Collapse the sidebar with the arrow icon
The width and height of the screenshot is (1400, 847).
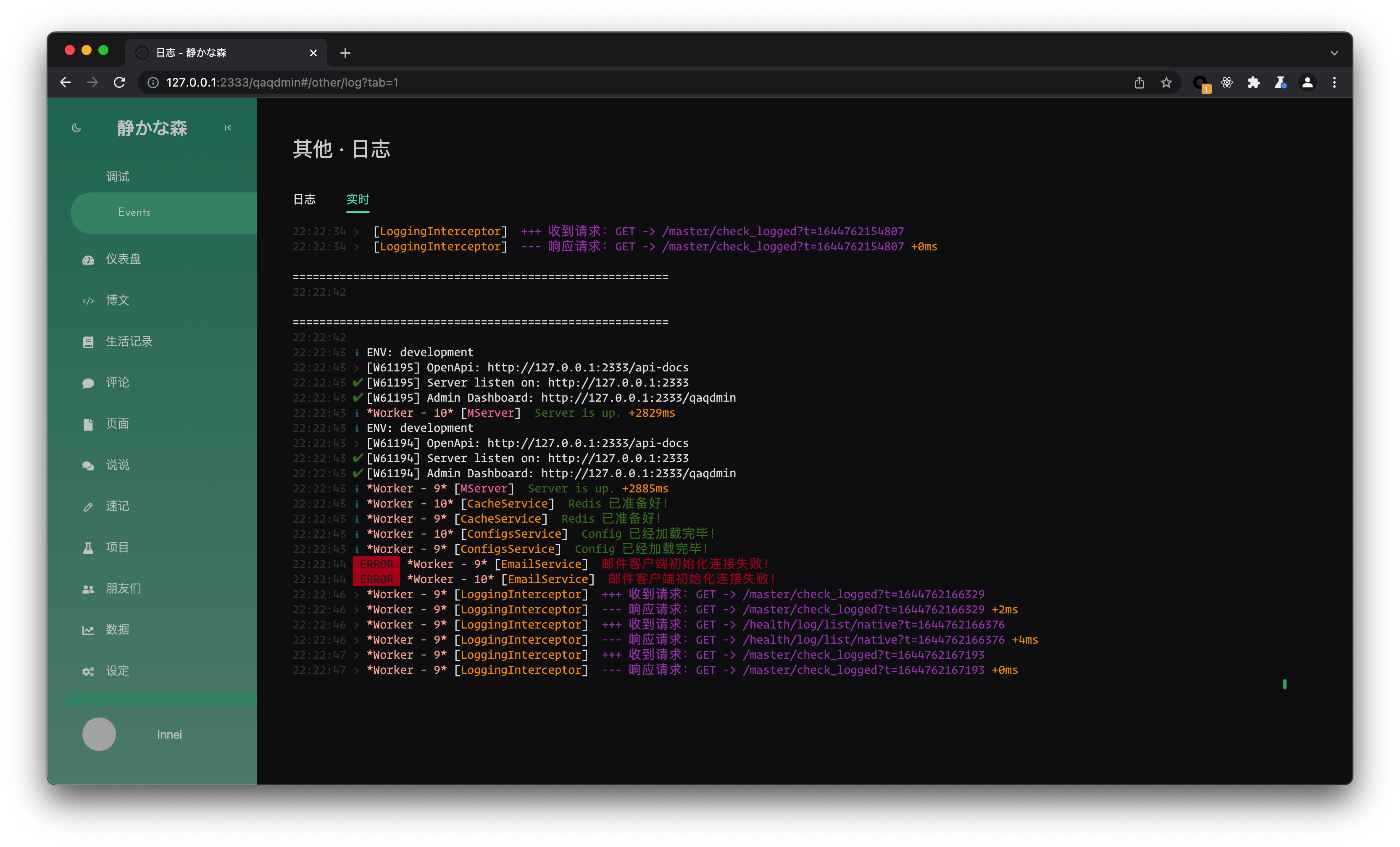tap(227, 128)
